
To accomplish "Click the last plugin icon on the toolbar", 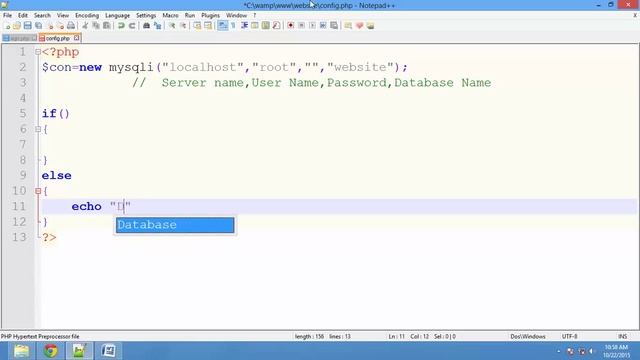I will pyautogui.click(x=370, y=26).
